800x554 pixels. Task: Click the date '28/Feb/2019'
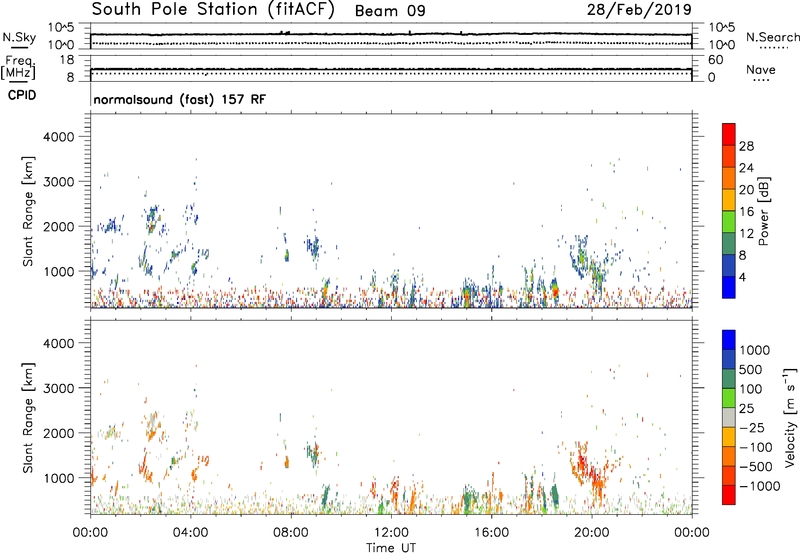click(639, 10)
